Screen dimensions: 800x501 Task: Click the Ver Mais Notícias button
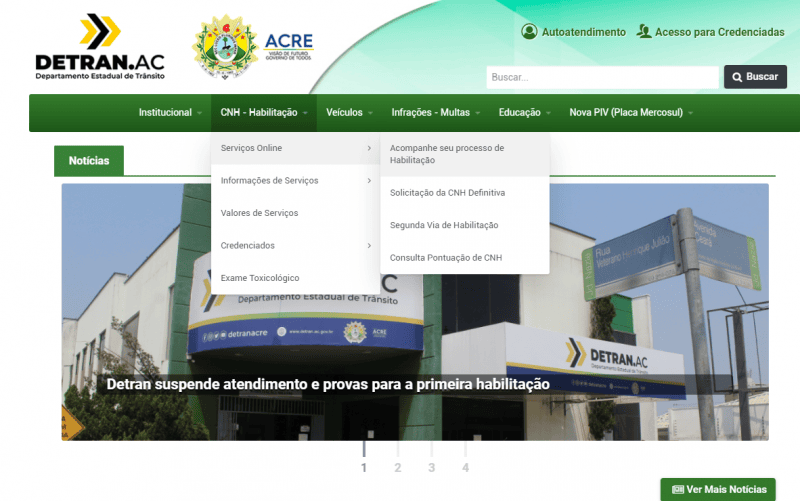(x=718, y=489)
